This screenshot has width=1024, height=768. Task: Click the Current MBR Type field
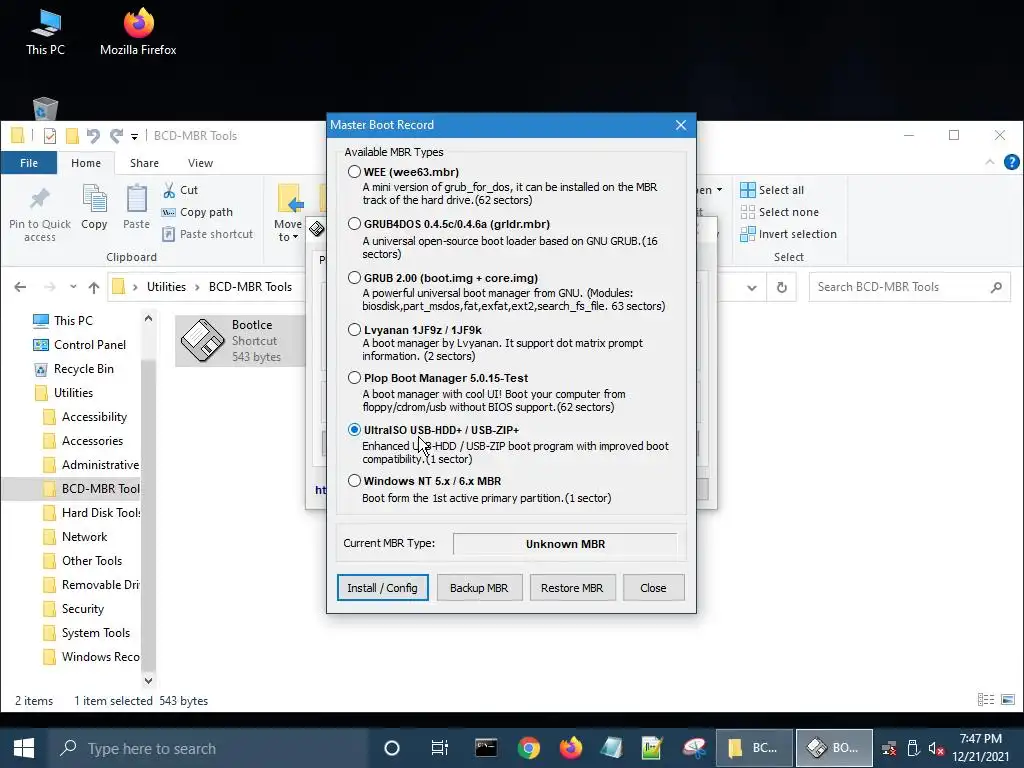pyautogui.click(x=565, y=544)
